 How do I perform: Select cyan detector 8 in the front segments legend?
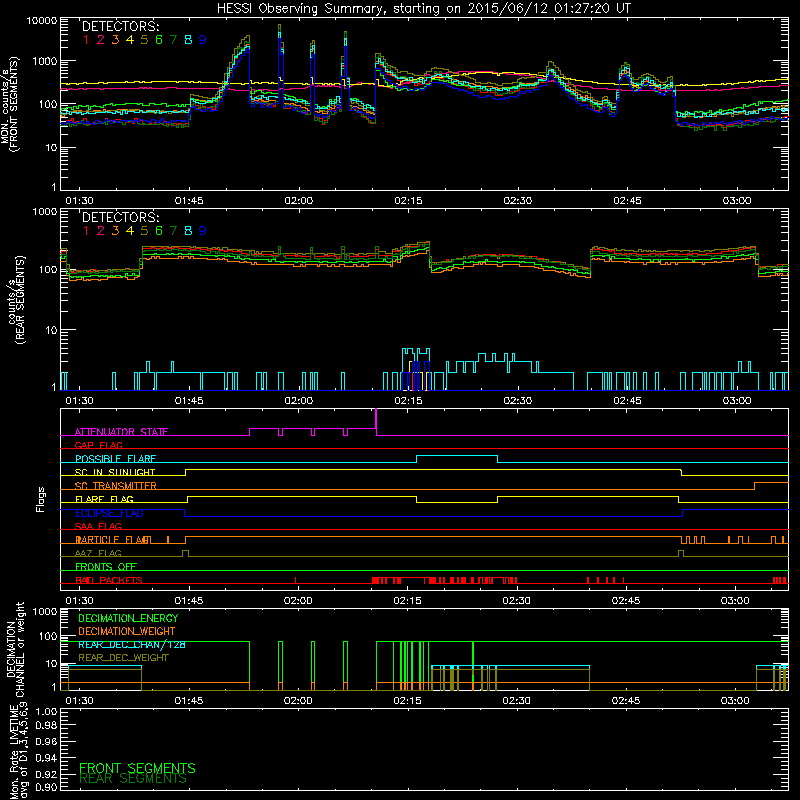point(188,40)
